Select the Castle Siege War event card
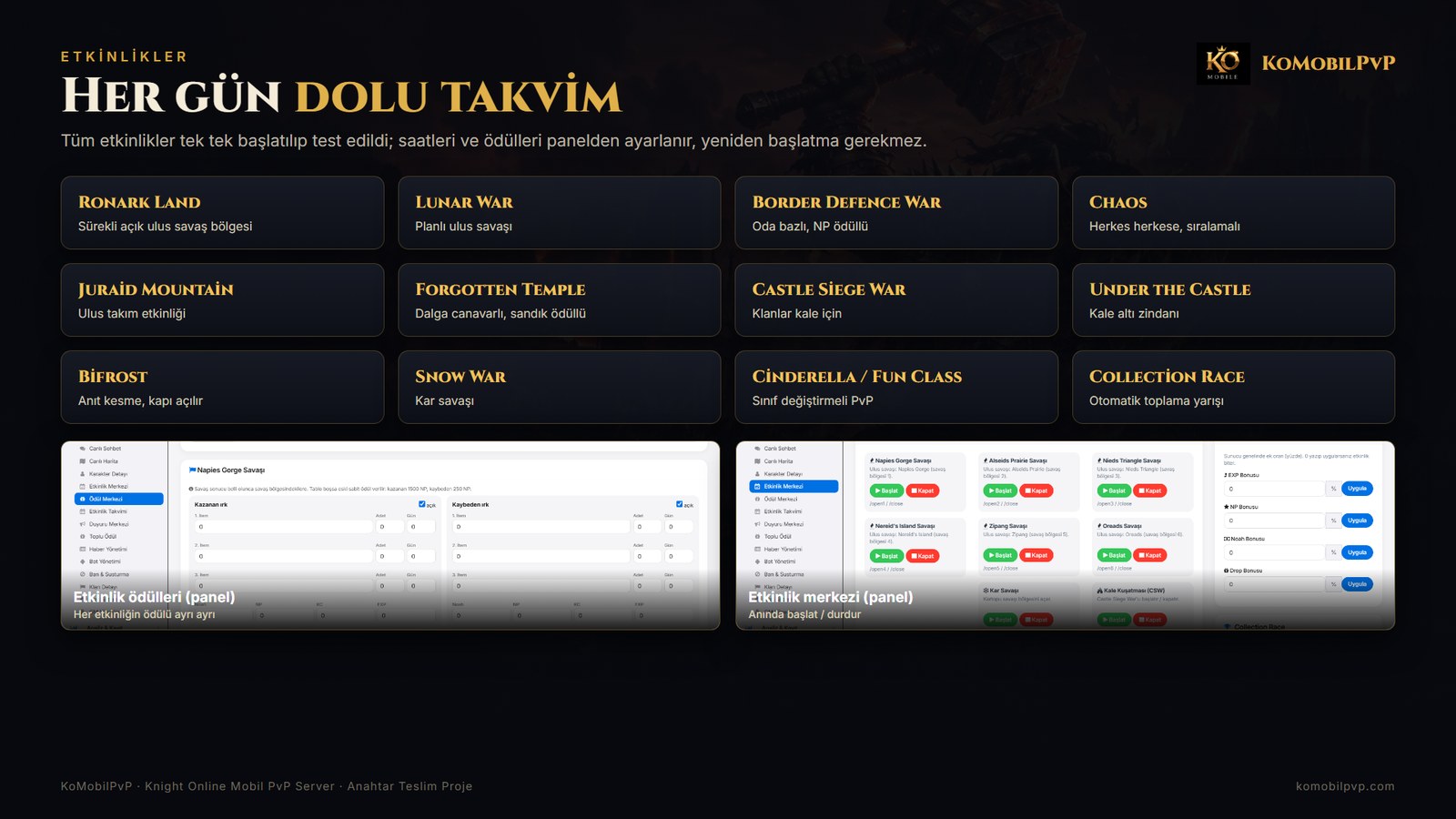The image size is (1456, 819). pos(896,300)
